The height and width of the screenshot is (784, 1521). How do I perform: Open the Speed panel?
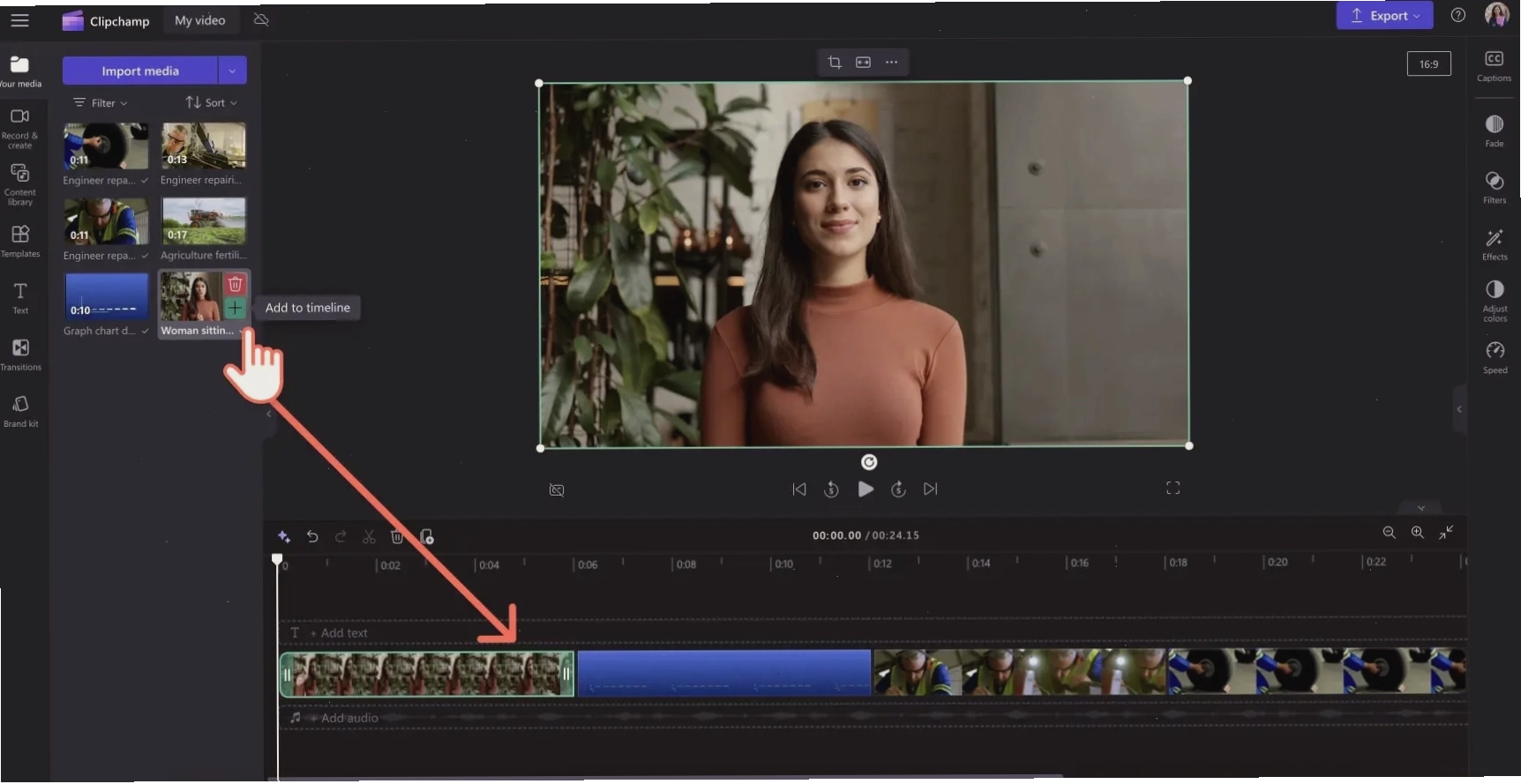1494,357
